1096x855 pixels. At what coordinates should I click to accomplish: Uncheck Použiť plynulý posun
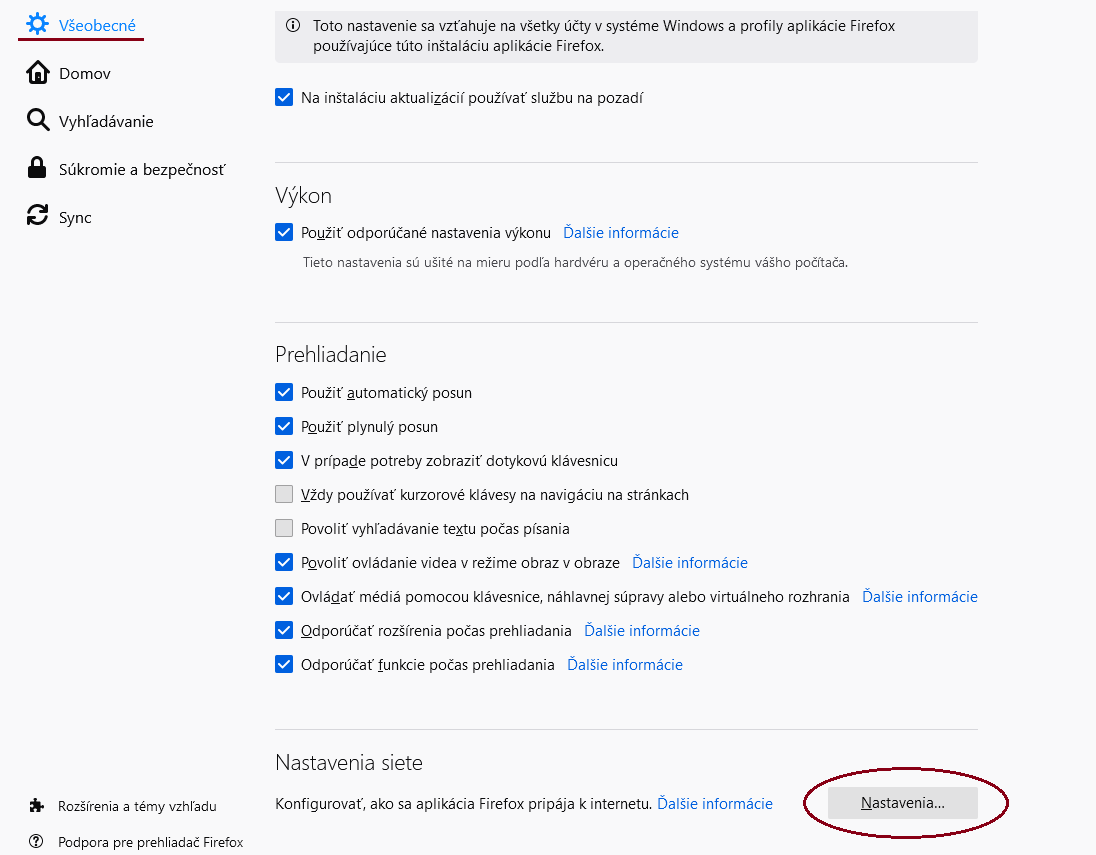click(284, 426)
